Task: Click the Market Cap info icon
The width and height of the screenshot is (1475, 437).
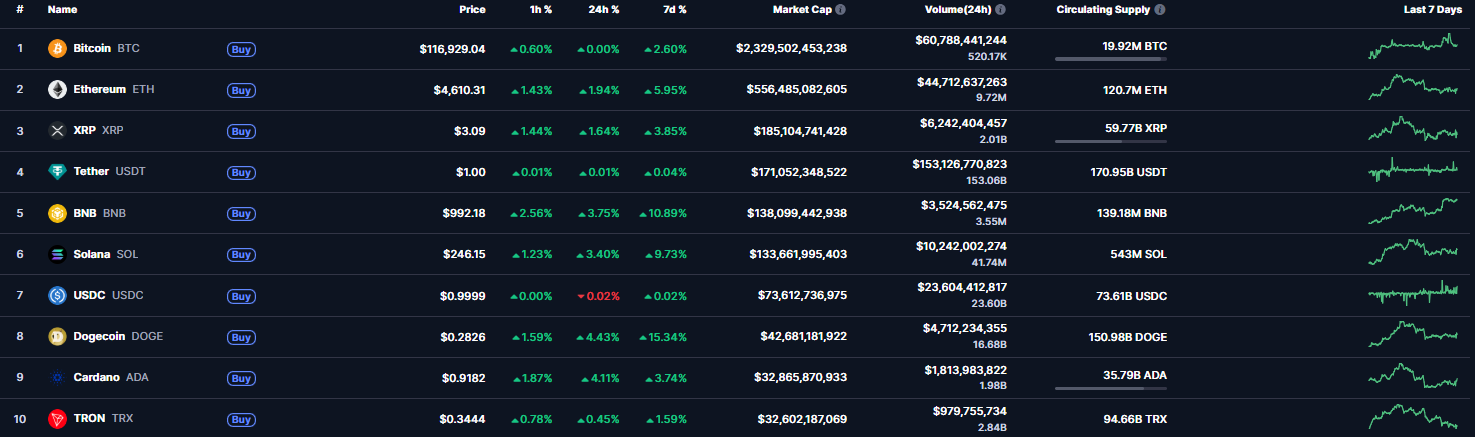Action: tap(840, 9)
